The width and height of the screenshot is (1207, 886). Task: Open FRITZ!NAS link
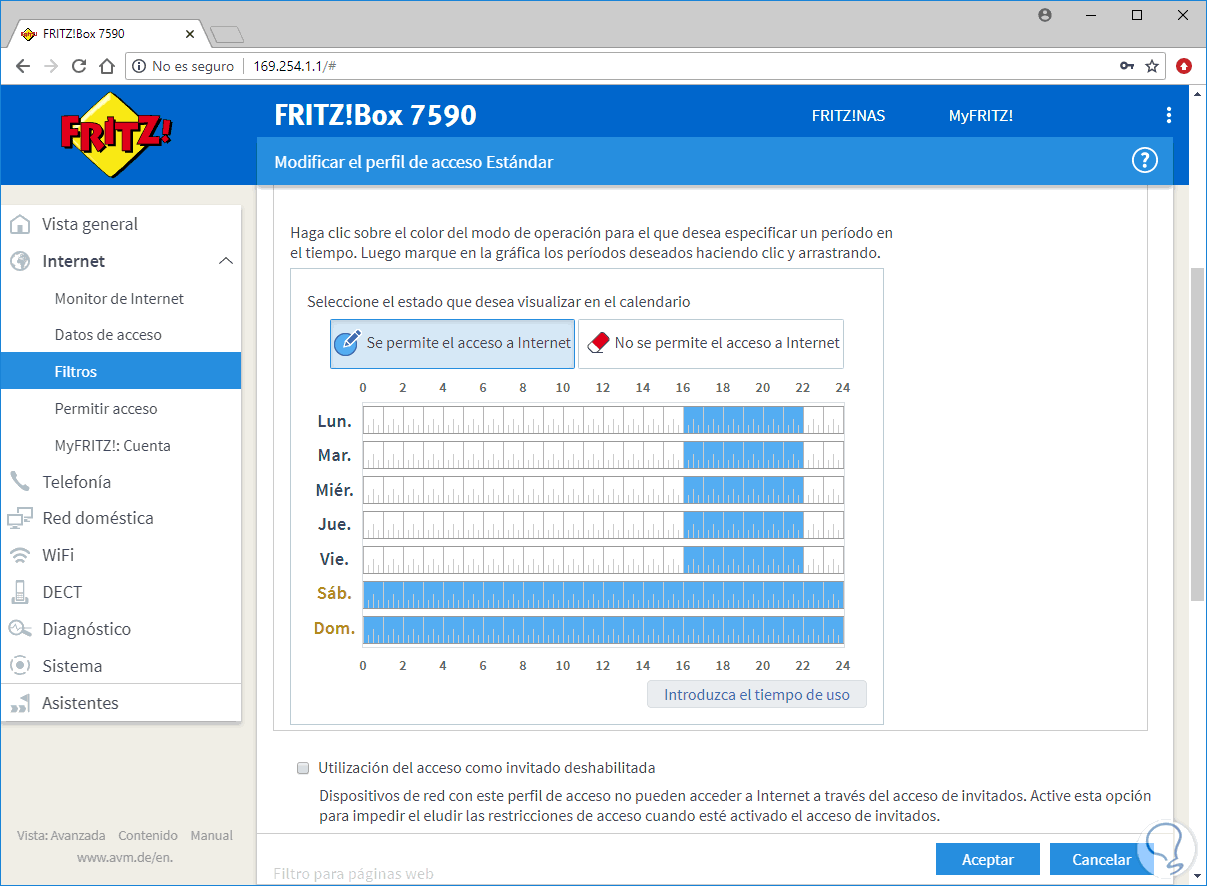point(848,115)
